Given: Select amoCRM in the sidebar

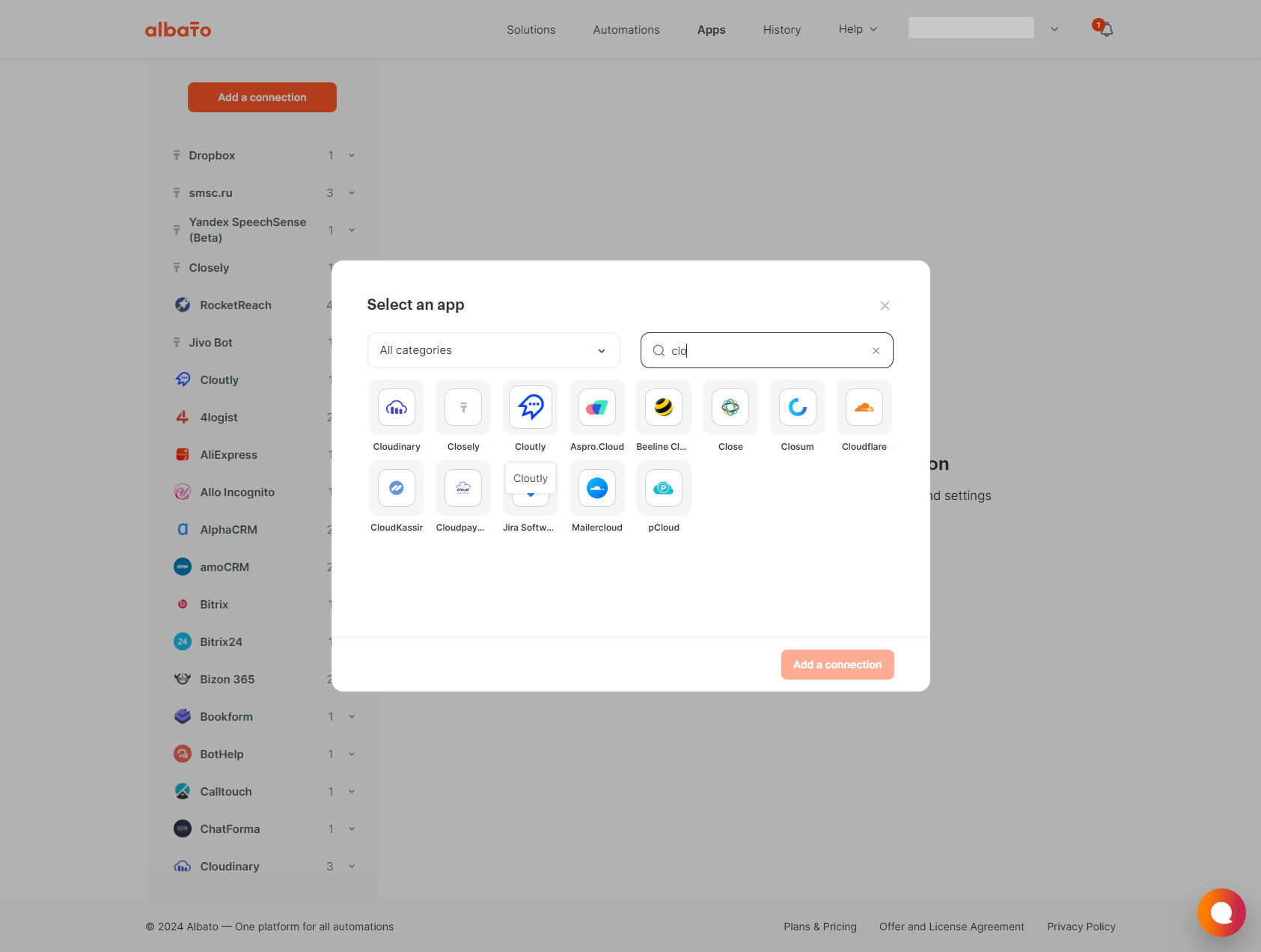Looking at the screenshot, I should tap(225, 567).
